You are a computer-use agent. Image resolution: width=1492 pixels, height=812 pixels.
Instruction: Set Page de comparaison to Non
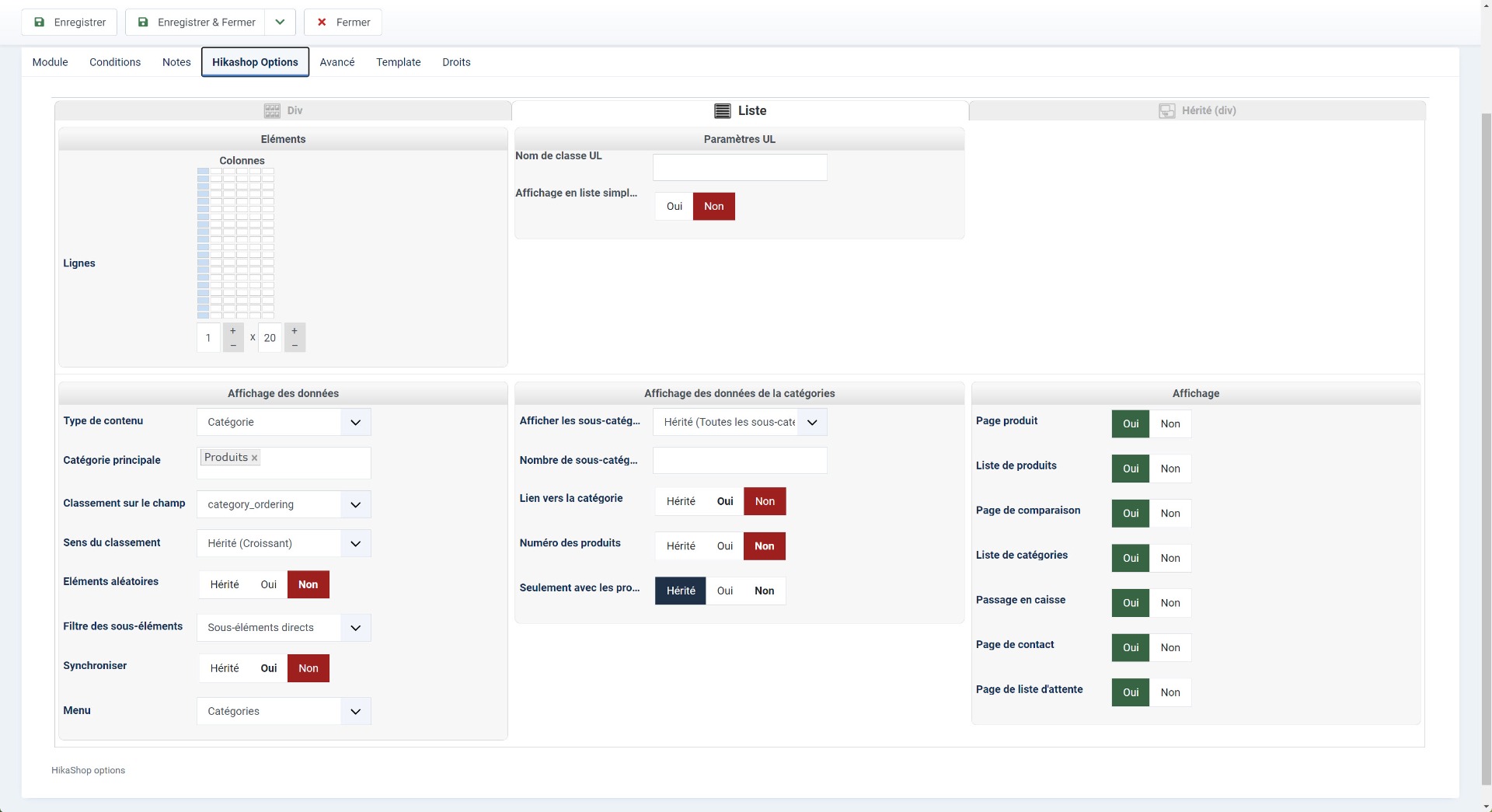1170,514
